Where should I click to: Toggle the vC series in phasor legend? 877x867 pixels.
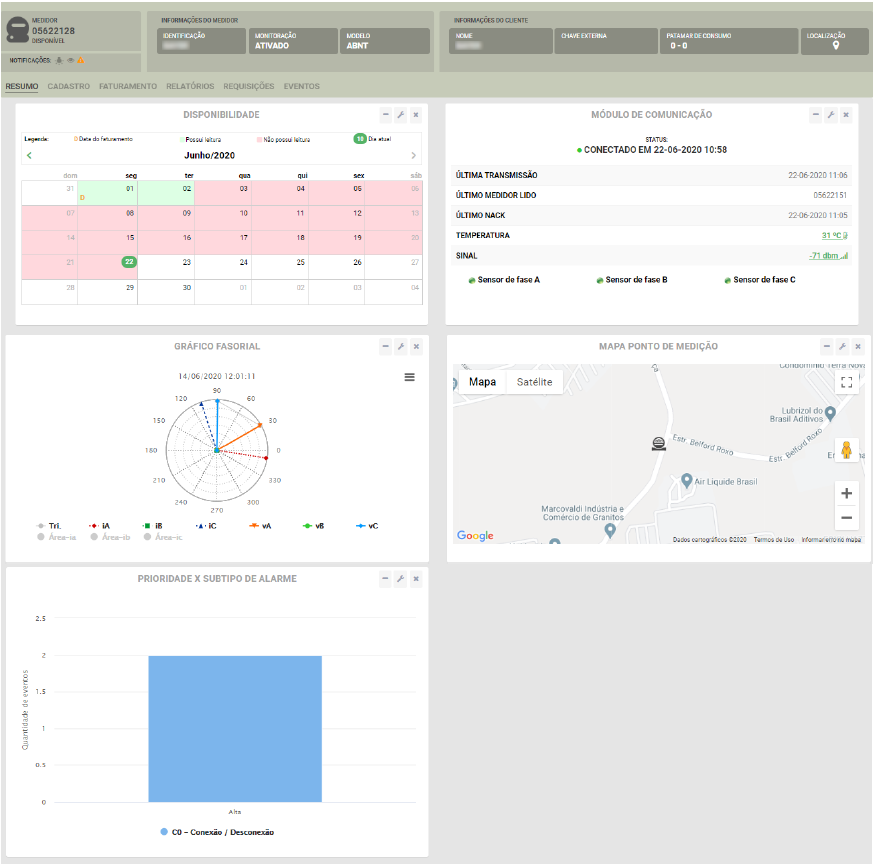click(367, 525)
